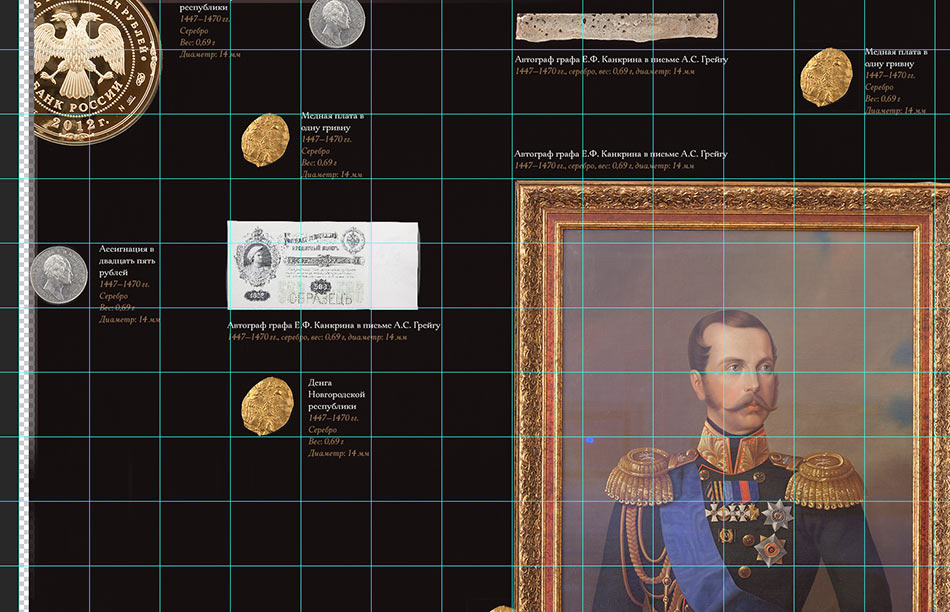The image size is (950, 612).
Task: Select the long silver bar image
Action: [616, 27]
